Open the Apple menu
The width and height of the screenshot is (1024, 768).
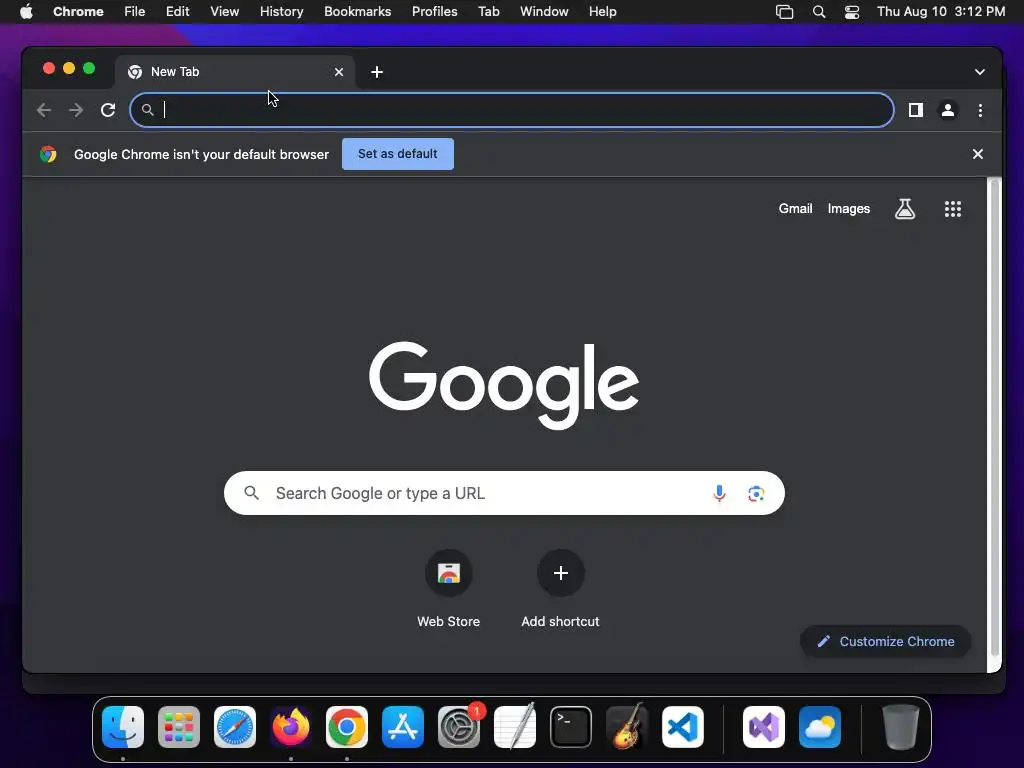point(26,12)
